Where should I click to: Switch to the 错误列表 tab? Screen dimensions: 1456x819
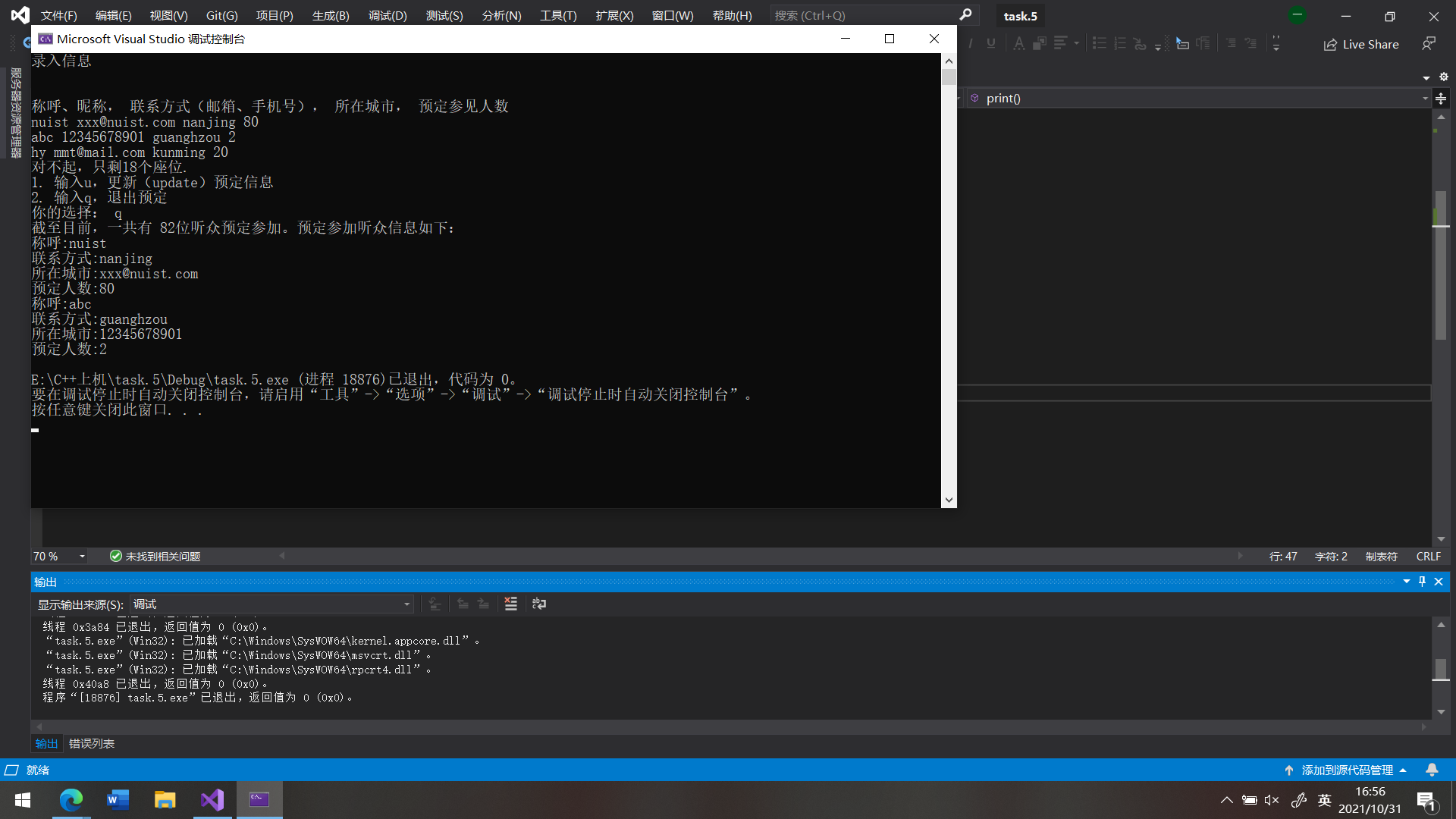click(x=92, y=744)
